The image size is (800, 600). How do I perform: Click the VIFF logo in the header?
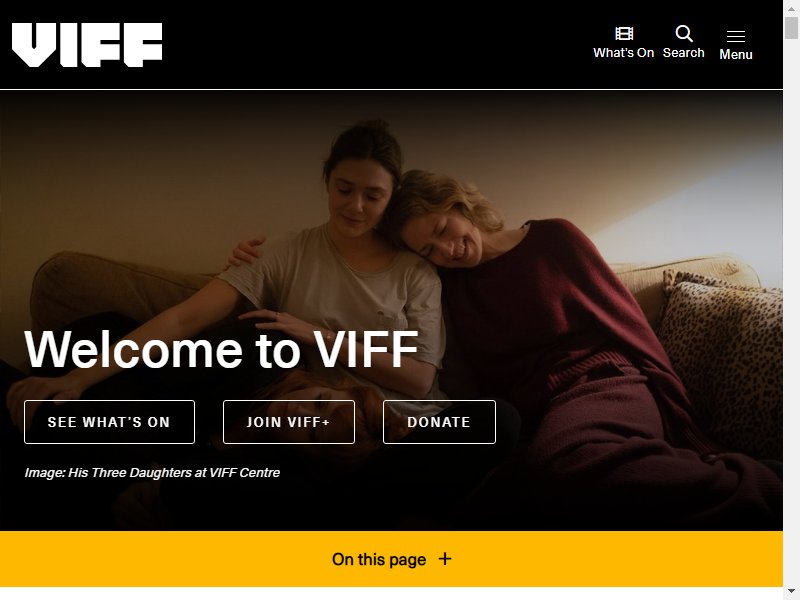click(x=87, y=45)
